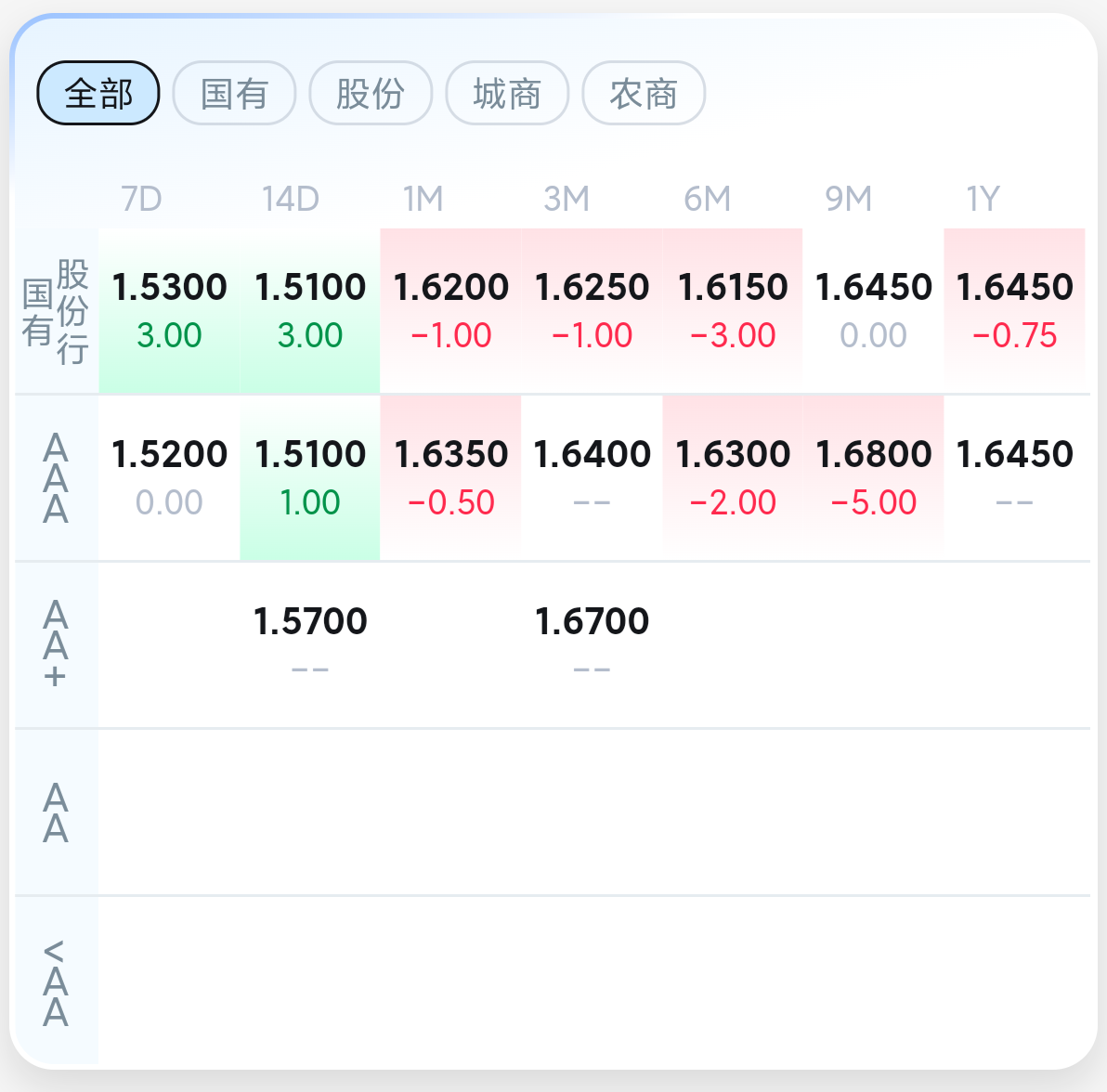
Task: Switch to the 农商 filter tab
Action: coord(644,93)
